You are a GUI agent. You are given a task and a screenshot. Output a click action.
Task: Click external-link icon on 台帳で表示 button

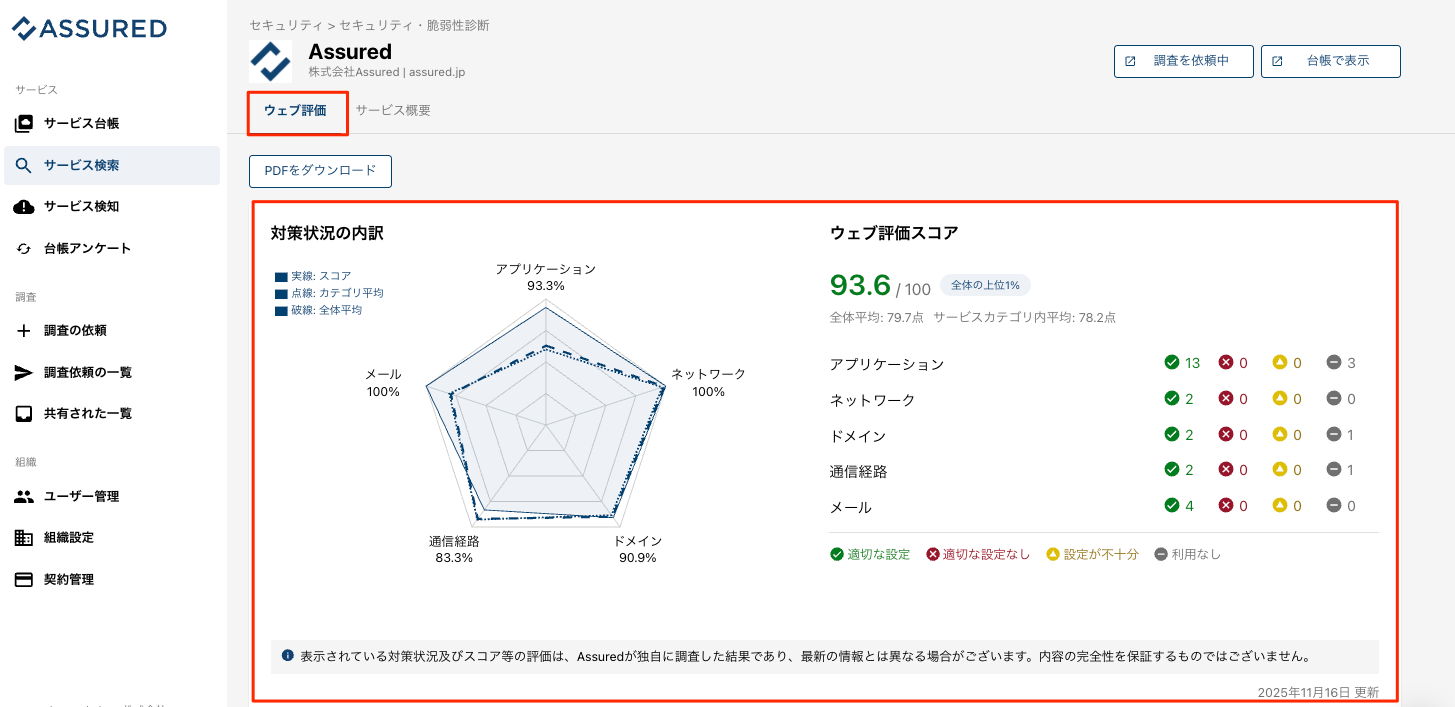1277,61
